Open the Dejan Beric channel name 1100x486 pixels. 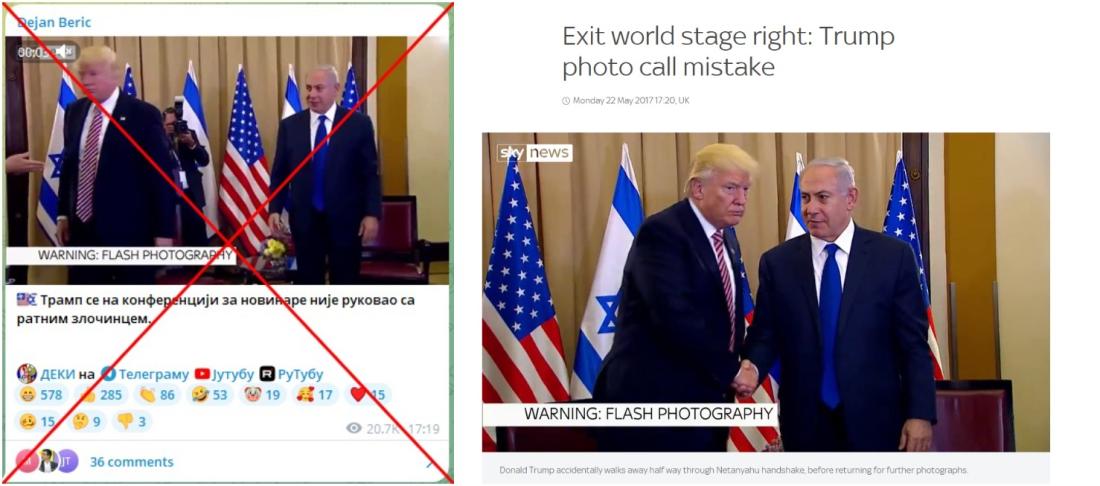pos(55,22)
